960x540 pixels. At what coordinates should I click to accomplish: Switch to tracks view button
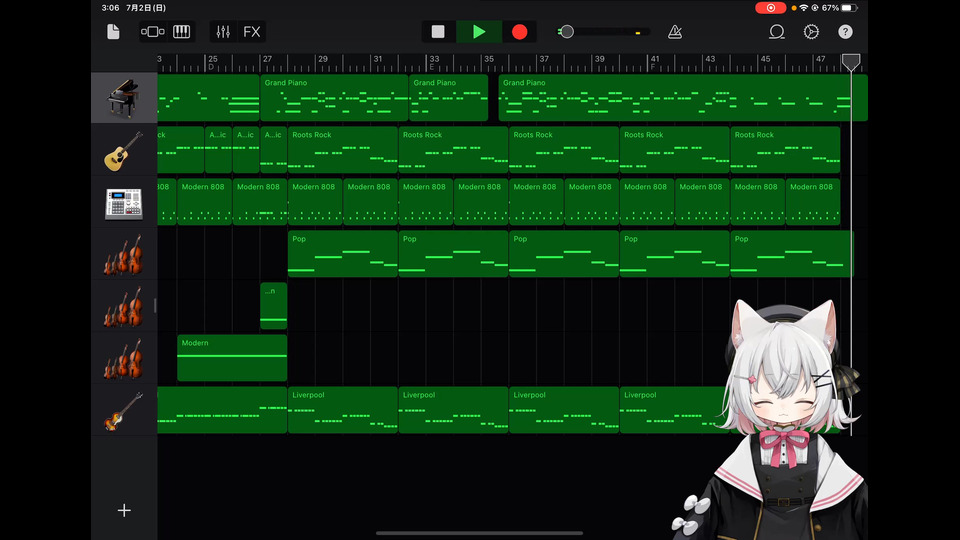coord(152,32)
